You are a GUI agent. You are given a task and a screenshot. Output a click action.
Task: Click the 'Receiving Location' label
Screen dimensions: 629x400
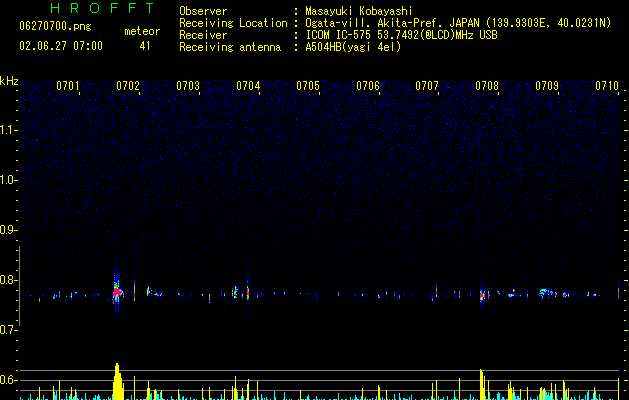pyautogui.click(x=233, y=23)
